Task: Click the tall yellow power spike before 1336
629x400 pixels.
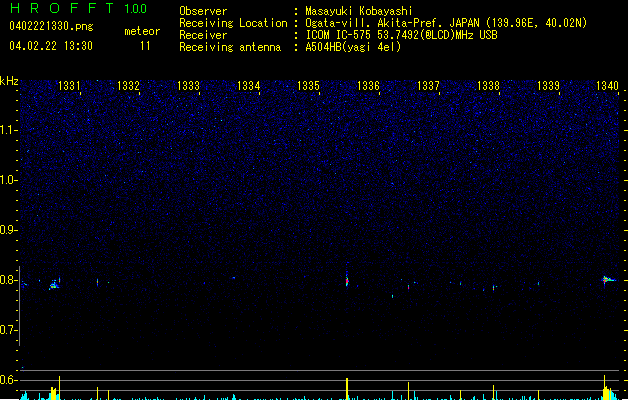Action: click(x=347, y=388)
